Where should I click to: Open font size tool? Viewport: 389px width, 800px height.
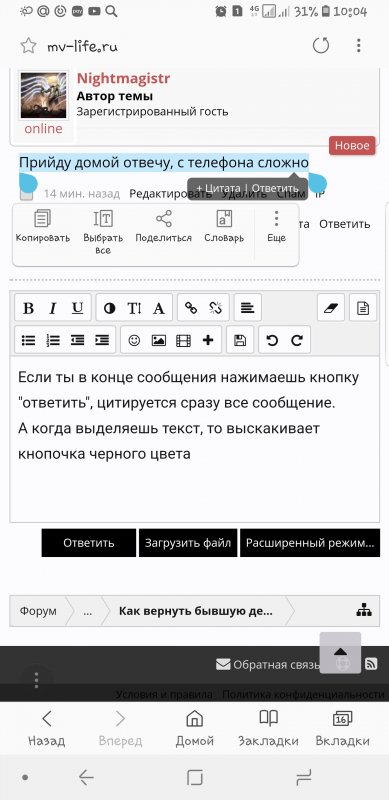tap(134, 308)
